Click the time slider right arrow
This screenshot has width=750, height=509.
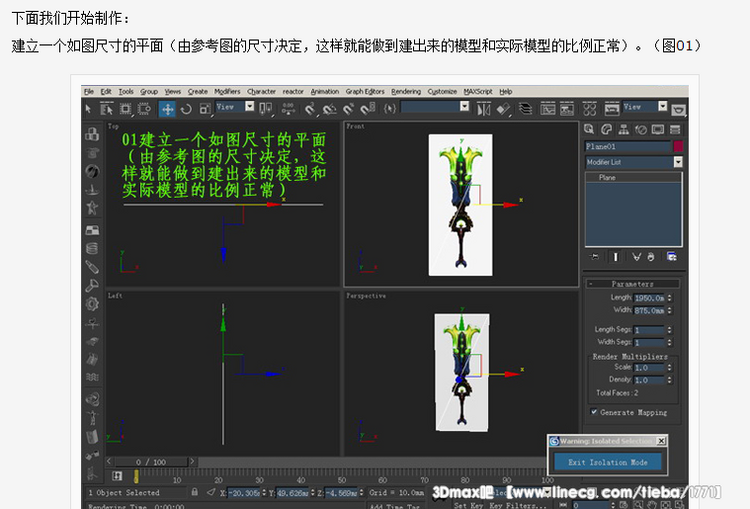click(192, 462)
